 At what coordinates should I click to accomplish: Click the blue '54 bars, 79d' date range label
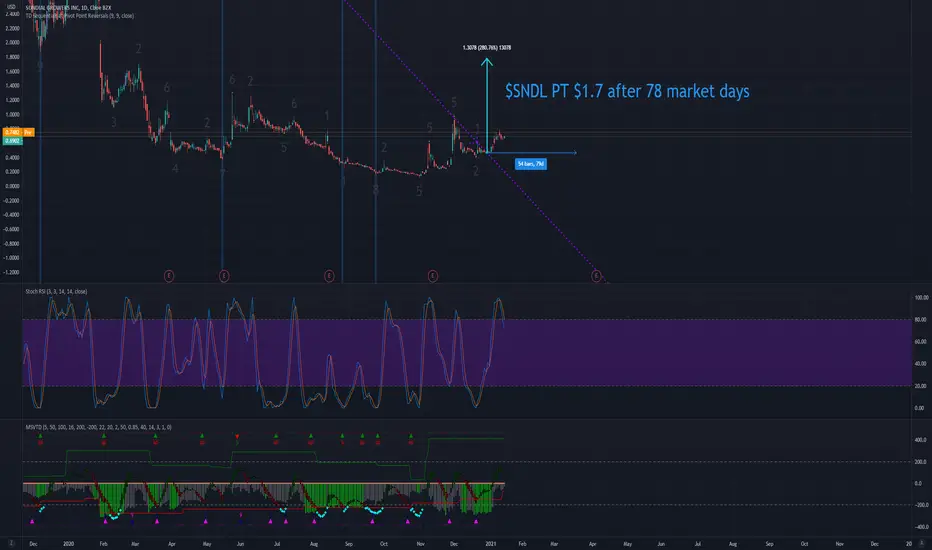[531, 164]
